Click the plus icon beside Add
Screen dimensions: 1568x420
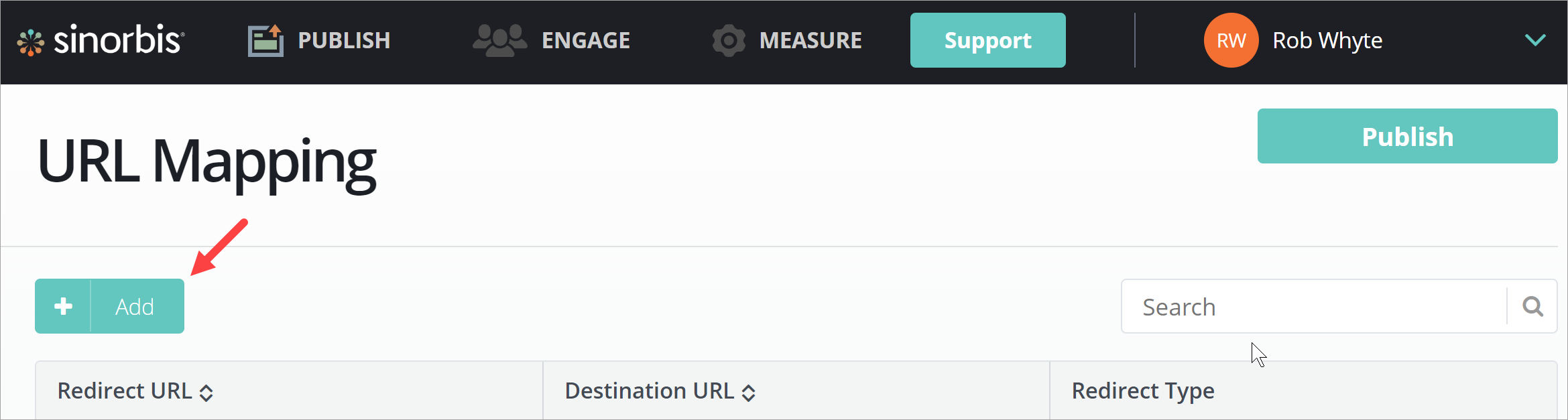pyautogui.click(x=64, y=306)
